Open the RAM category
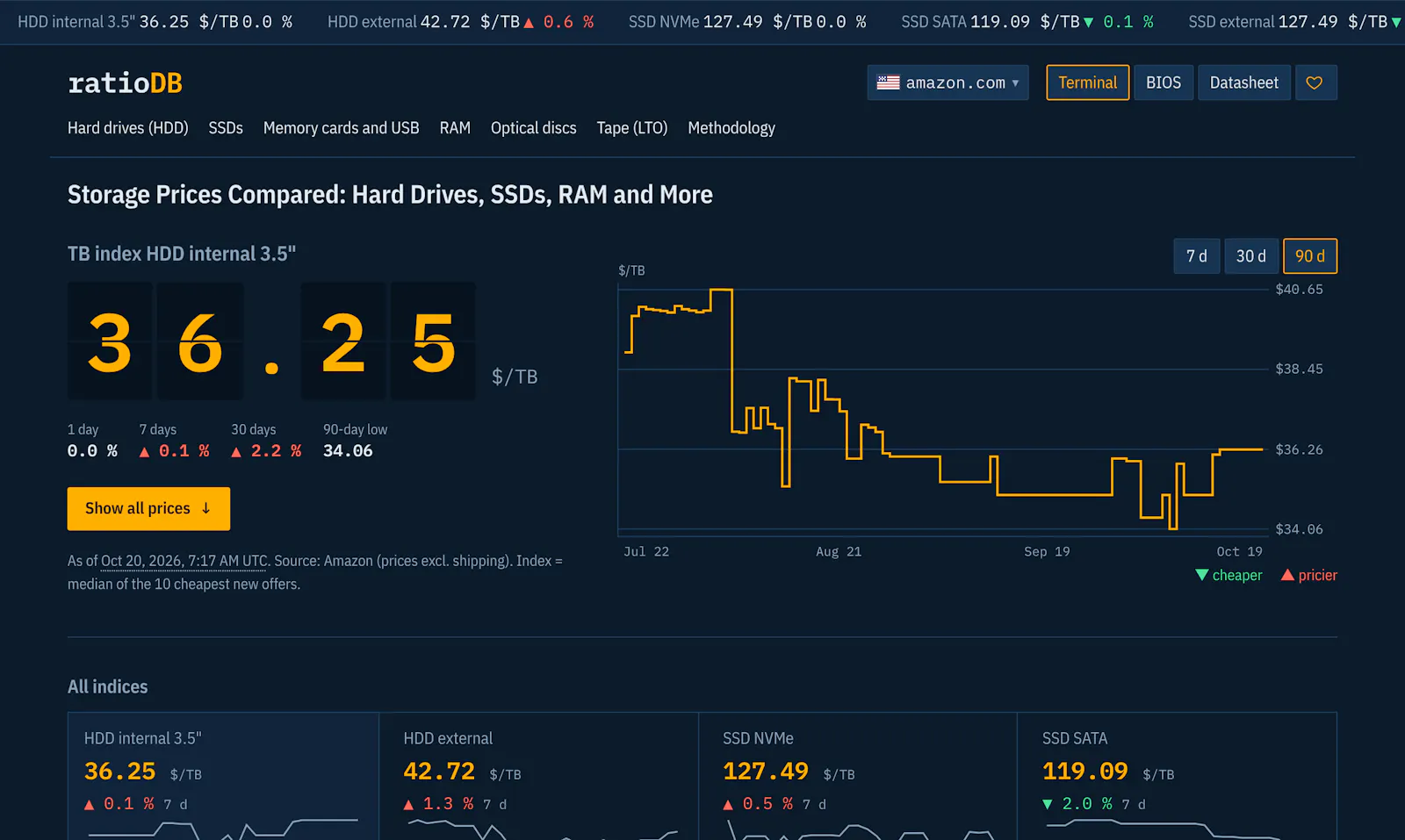The image size is (1405, 840). [x=455, y=128]
